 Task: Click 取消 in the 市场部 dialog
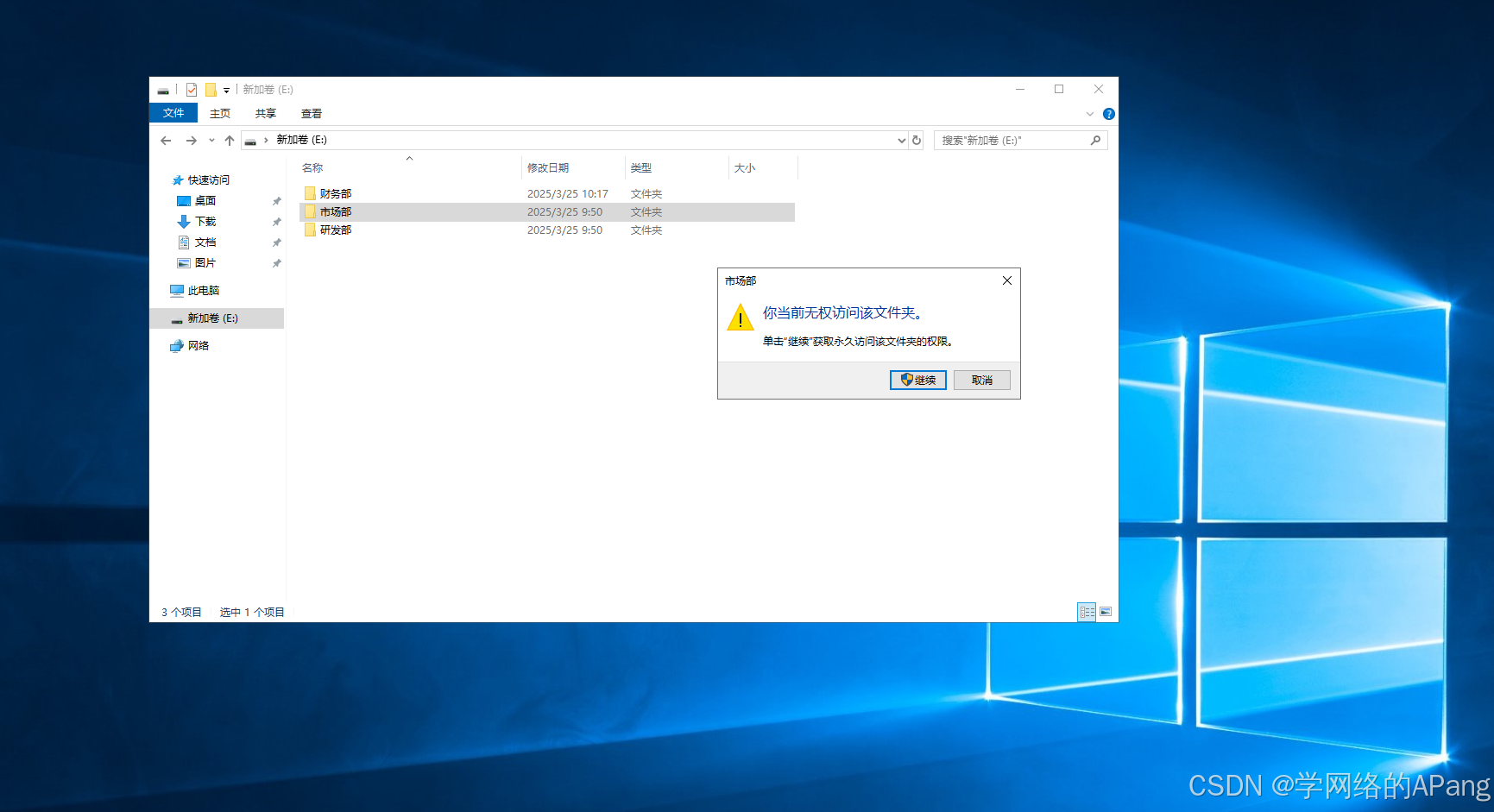click(982, 380)
